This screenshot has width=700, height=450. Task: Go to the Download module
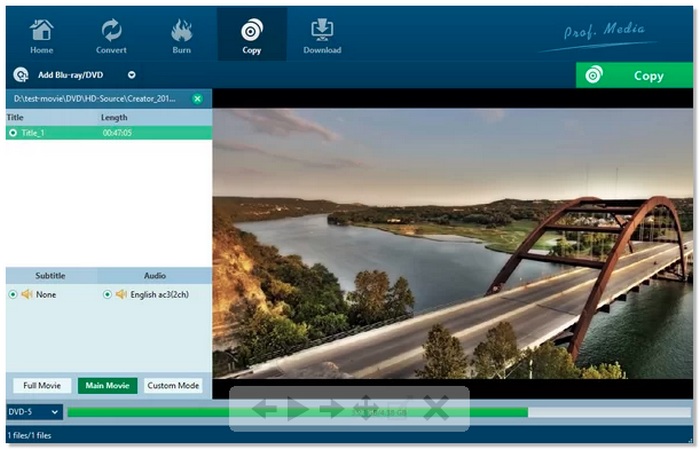coord(322,35)
